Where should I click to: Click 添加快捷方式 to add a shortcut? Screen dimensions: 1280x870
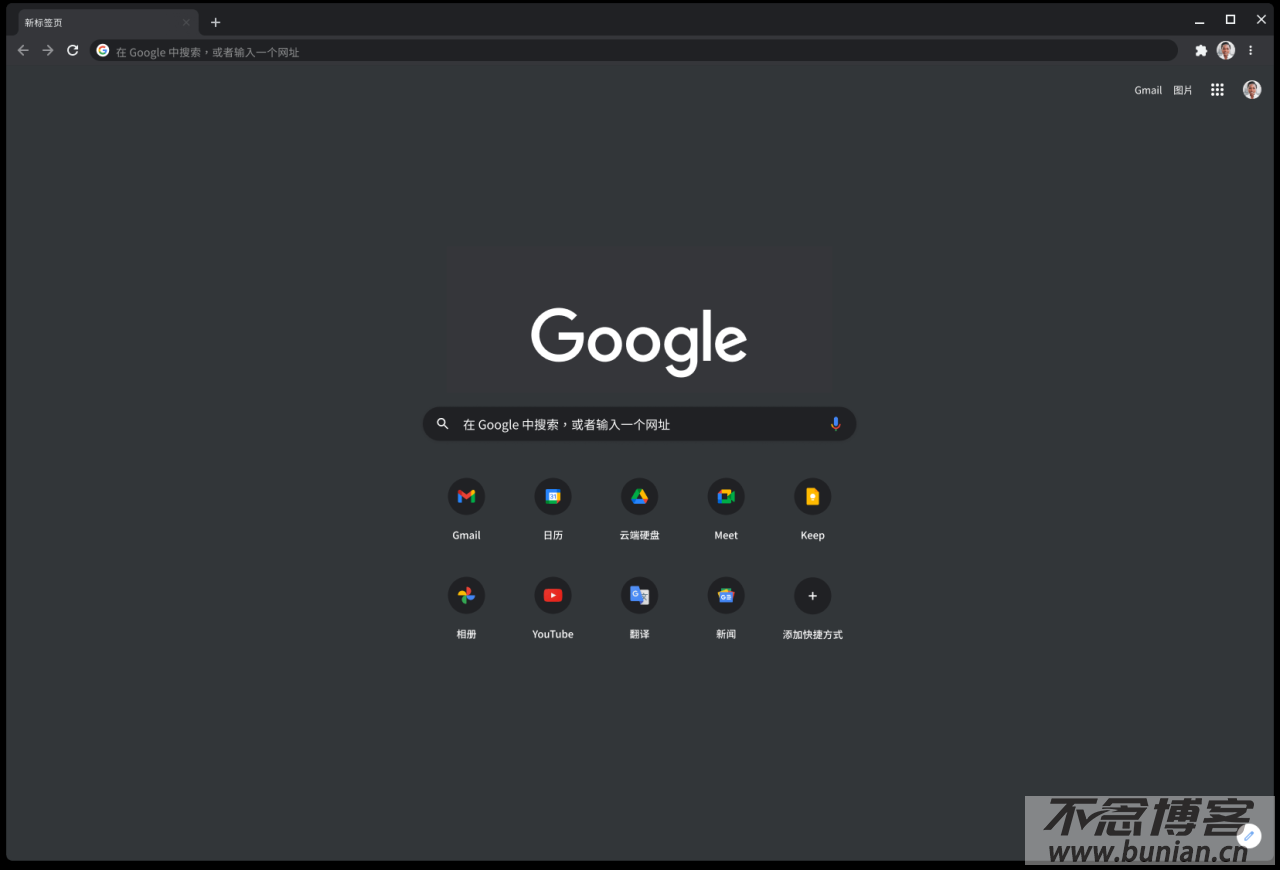[x=812, y=609]
